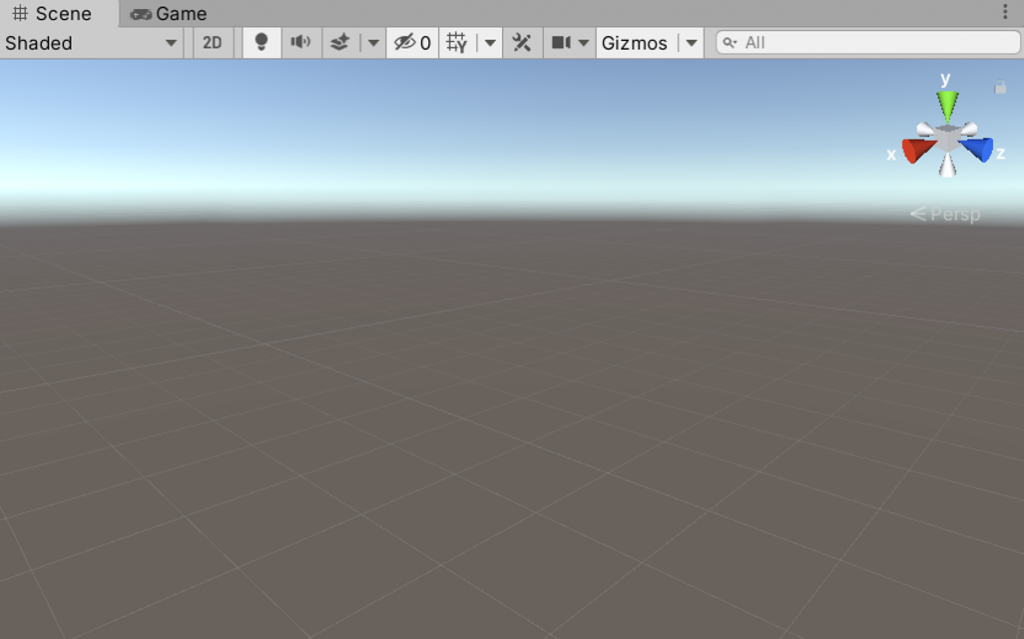Open the Gizmos dropdown arrow
Image resolution: width=1024 pixels, height=639 pixels.
point(691,43)
